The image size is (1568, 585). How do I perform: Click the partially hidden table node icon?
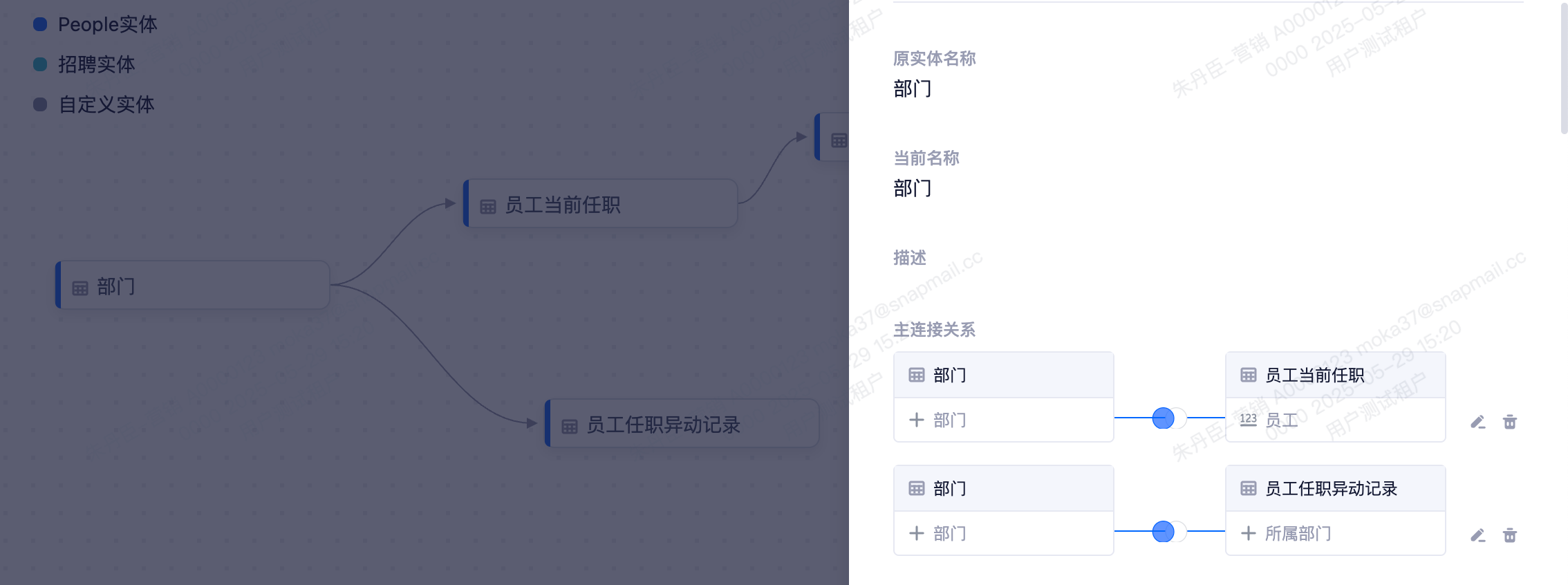839,140
